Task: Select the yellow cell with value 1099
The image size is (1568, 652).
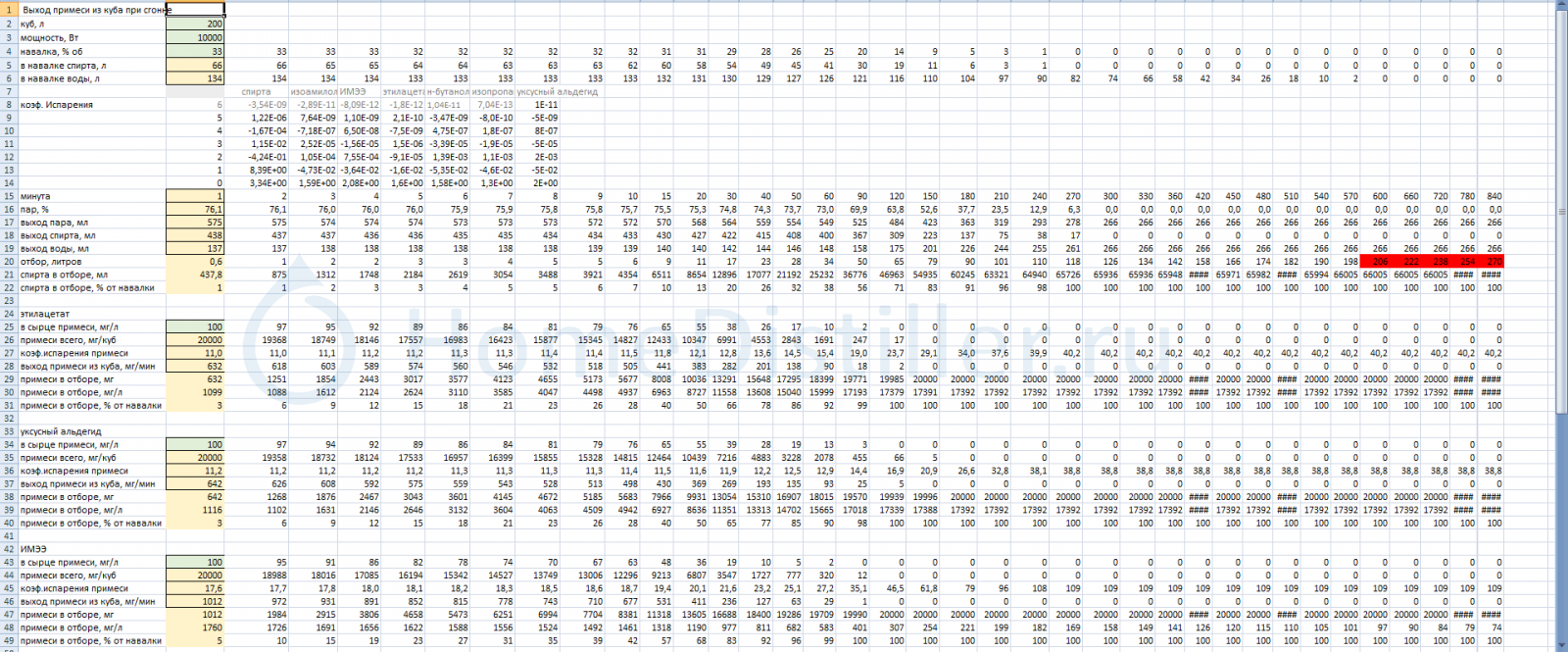Action: pyautogui.click(x=195, y=392)
